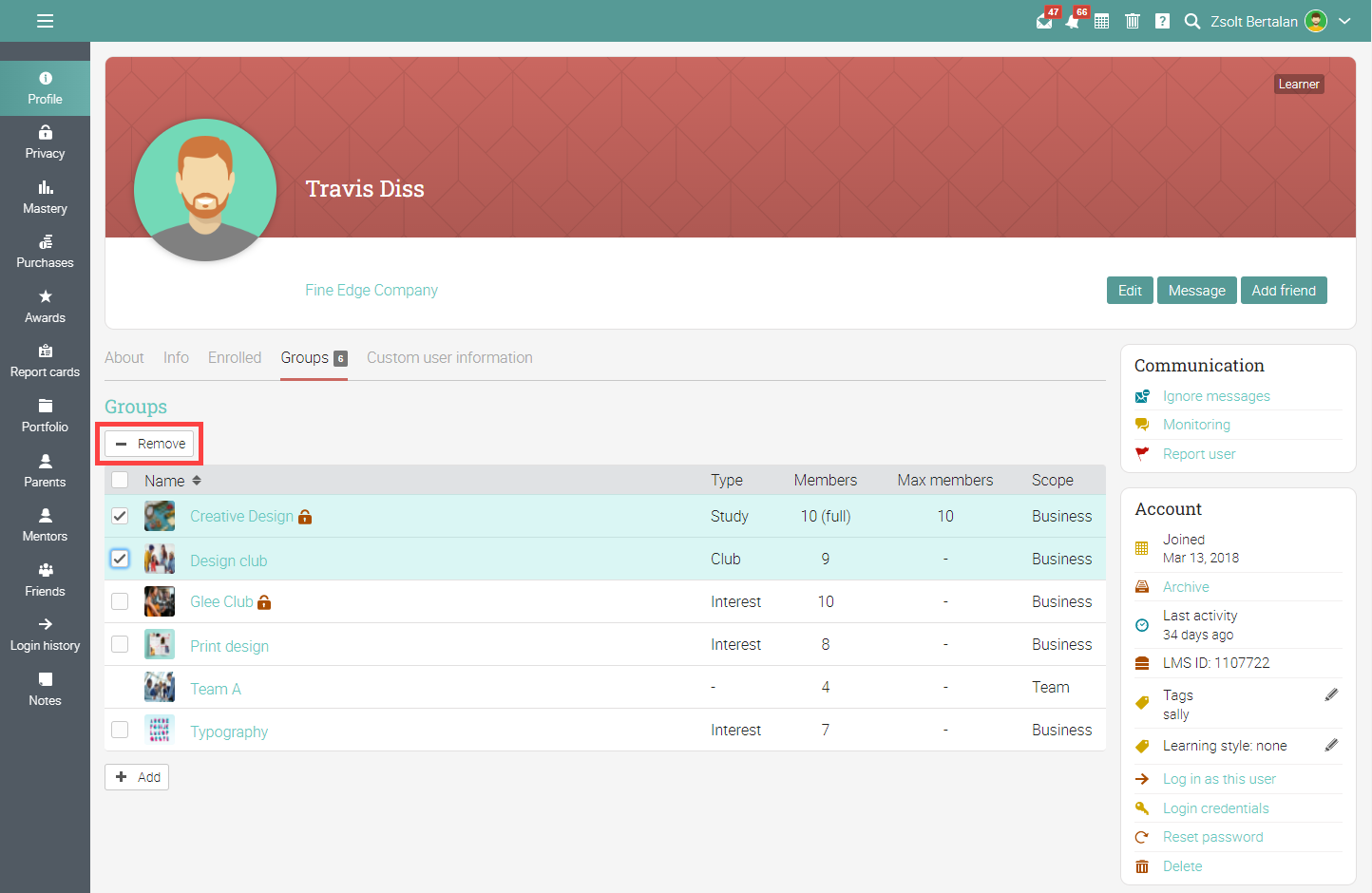1372x893 pixels.
Task: Open the Fine Edge Company link
Action: [372, 290]
